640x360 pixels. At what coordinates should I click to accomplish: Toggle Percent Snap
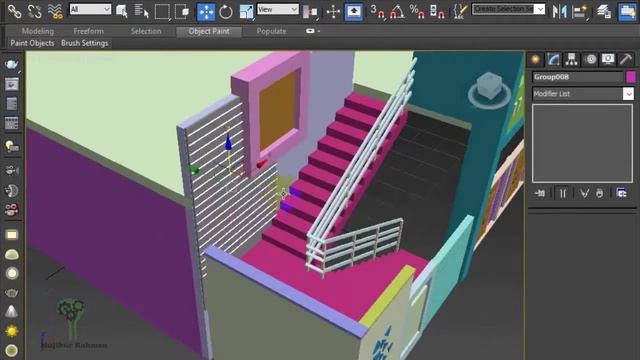(417, 12)
